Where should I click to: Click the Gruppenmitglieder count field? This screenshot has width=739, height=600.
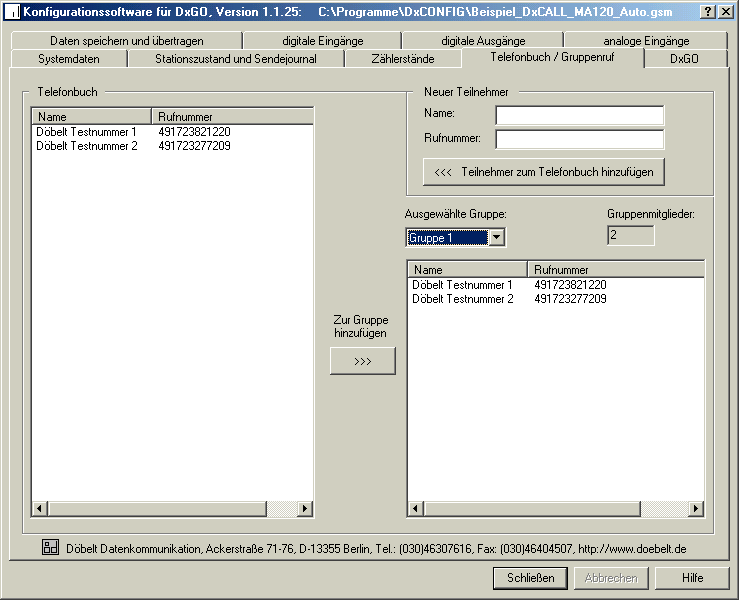tap(631, 235)
